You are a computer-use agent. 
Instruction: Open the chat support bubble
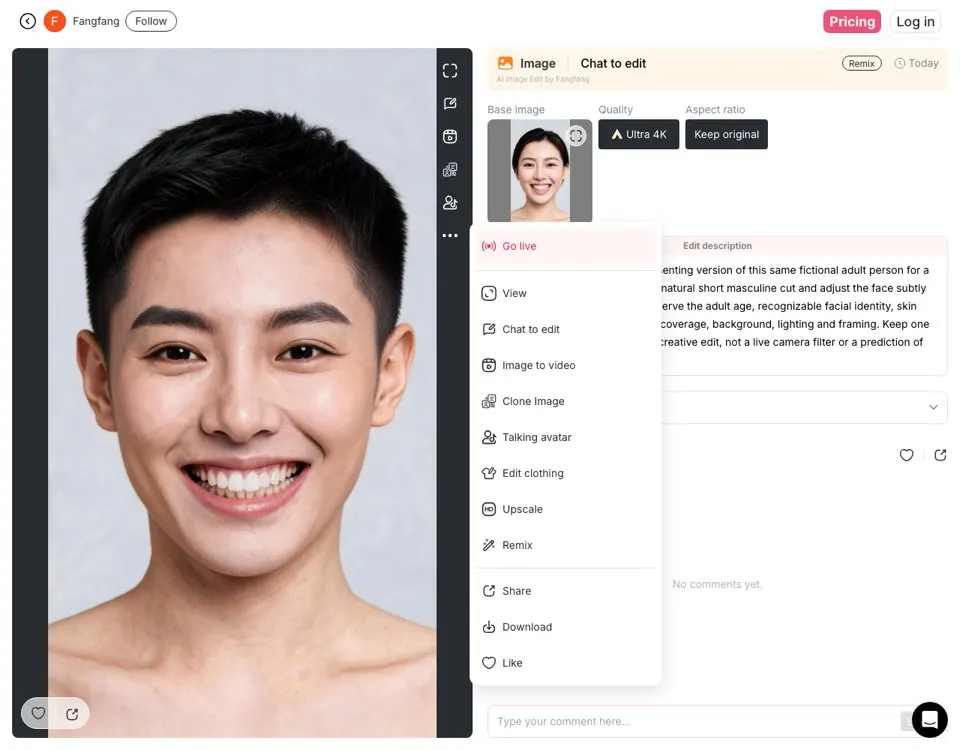coord(929,720)
